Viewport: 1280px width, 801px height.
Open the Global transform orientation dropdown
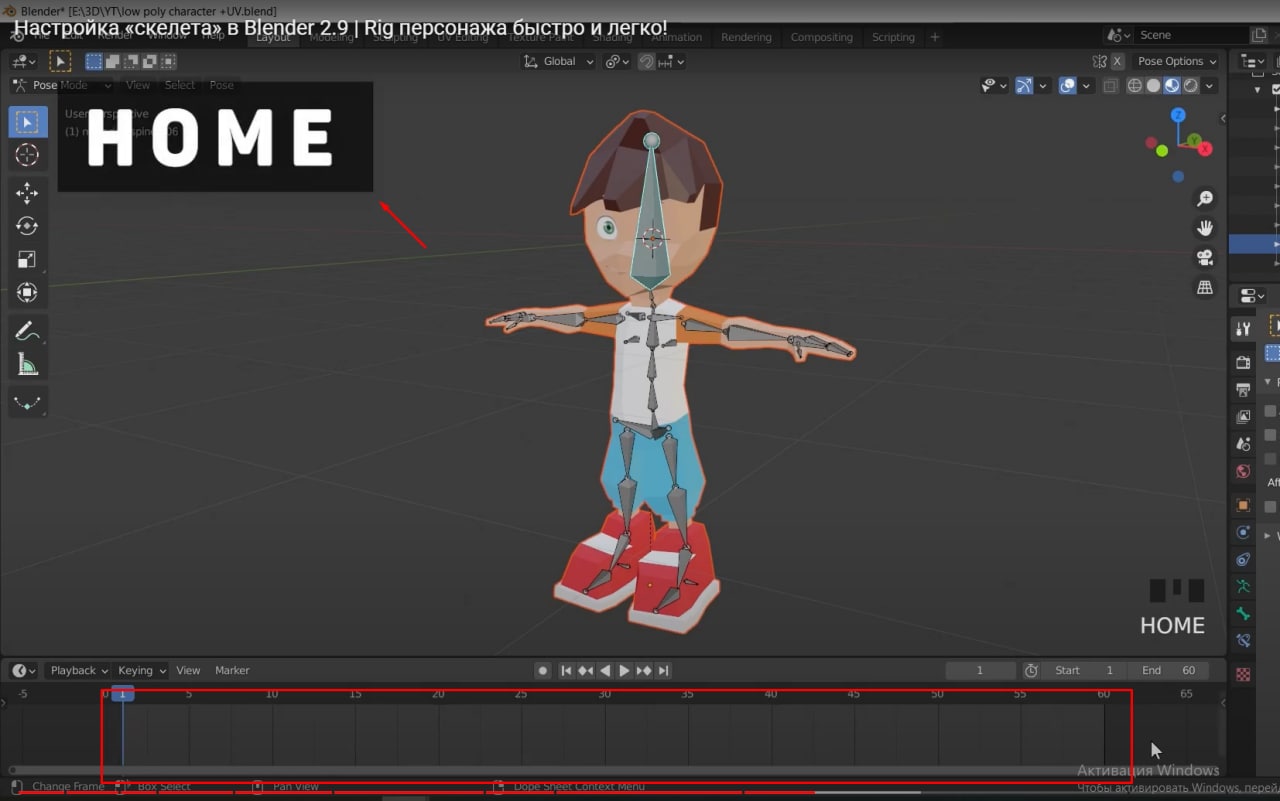[559, 61]
